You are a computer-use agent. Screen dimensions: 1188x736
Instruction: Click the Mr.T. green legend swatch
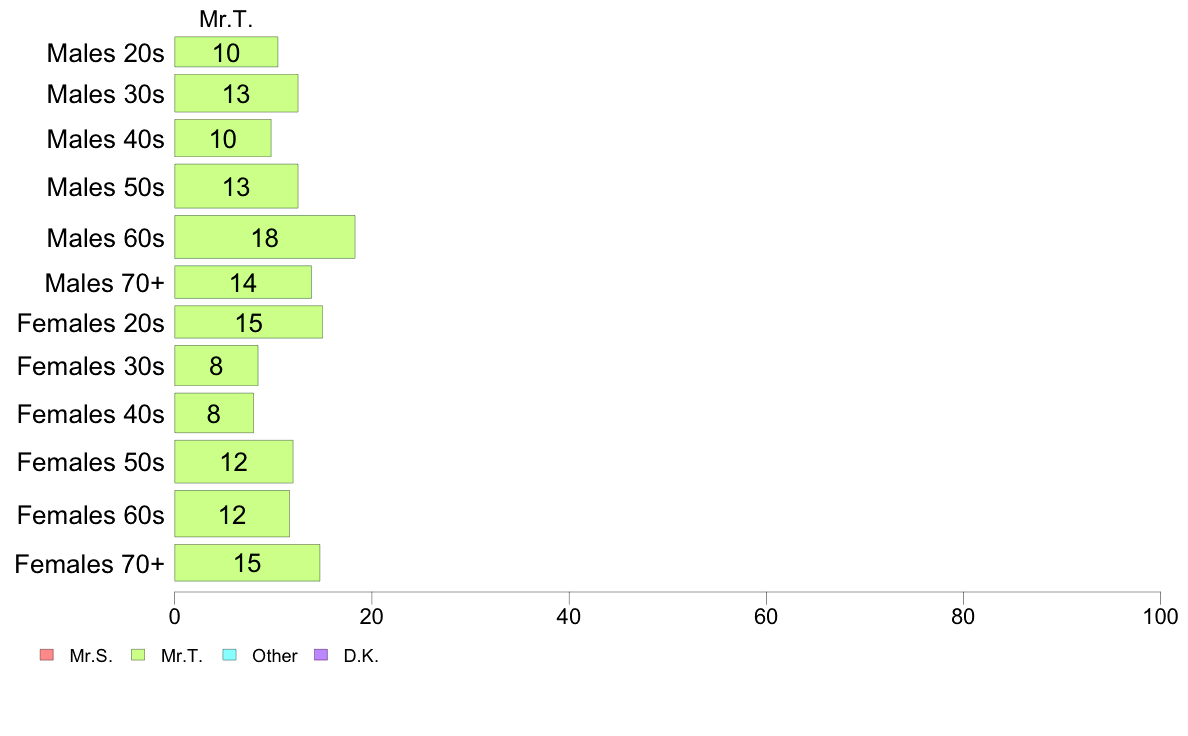[x=138, y=655]
